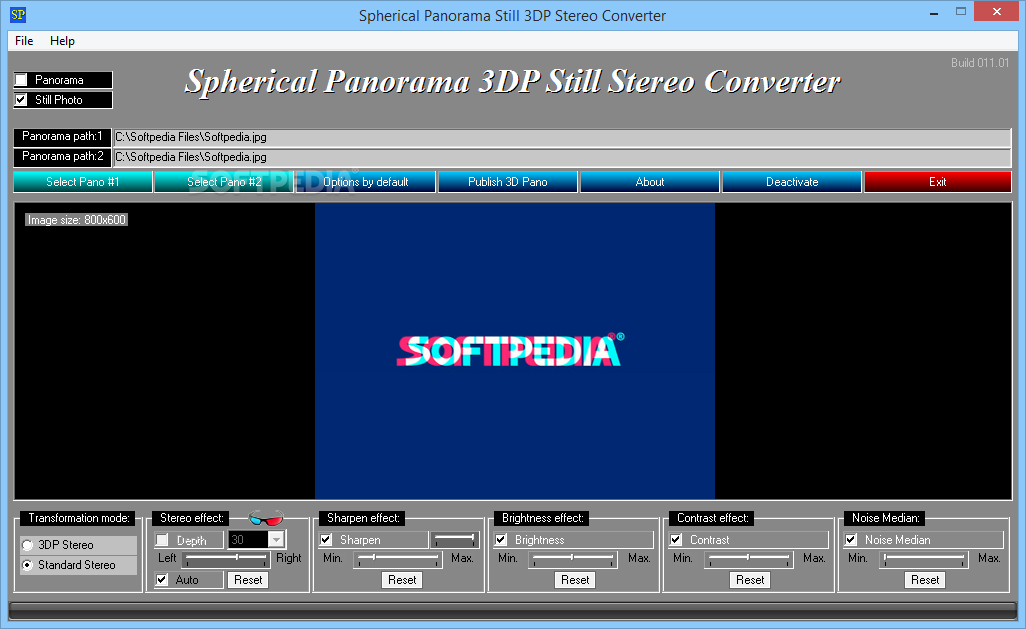This screenshot has width=1026, height=629.
Task: Click Reset in Brightness effect group
Action: tap(575, 580)
